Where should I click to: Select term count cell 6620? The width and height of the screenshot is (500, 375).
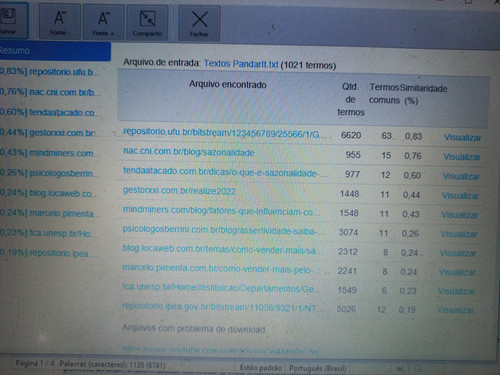point(351,135)
